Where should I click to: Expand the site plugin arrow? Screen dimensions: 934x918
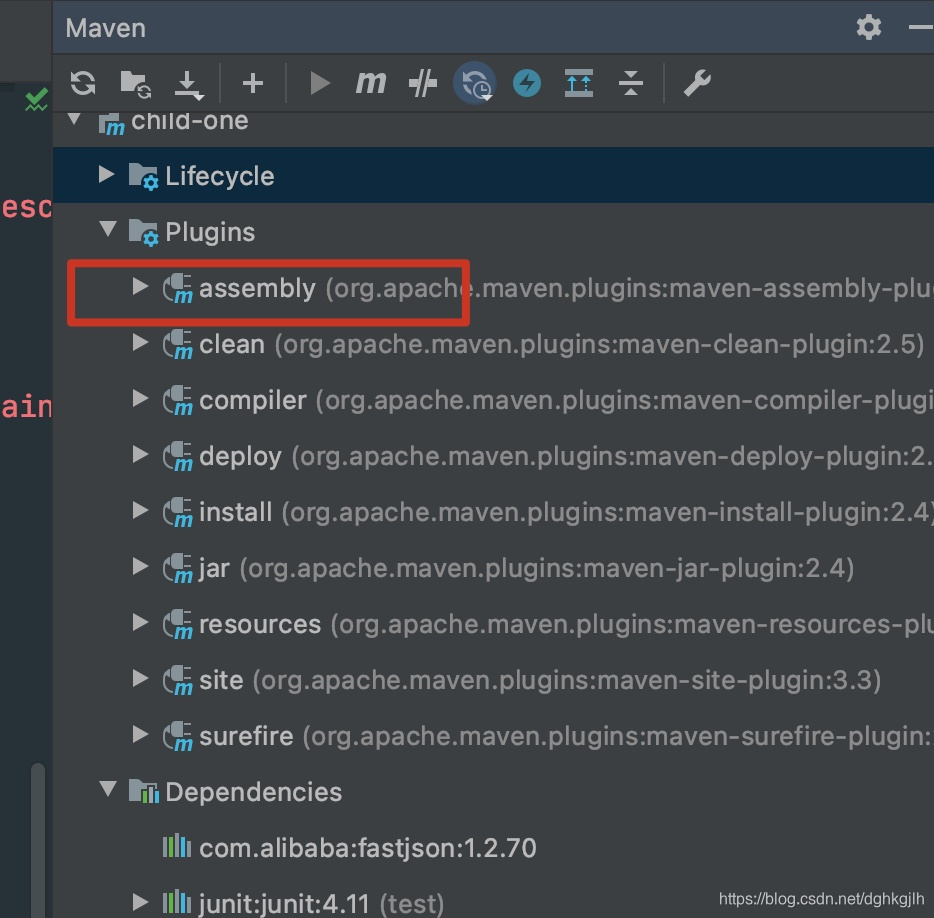tap(141, 679)
